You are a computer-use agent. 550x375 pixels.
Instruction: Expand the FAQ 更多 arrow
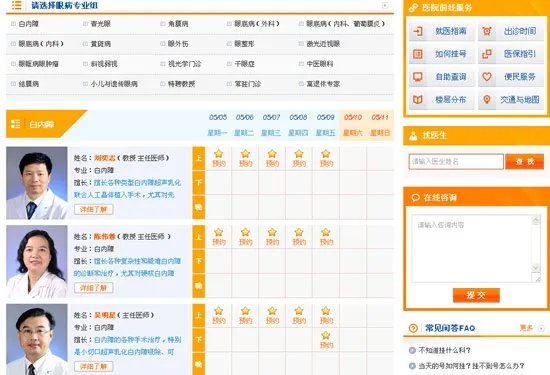click(x=541, y=328)
